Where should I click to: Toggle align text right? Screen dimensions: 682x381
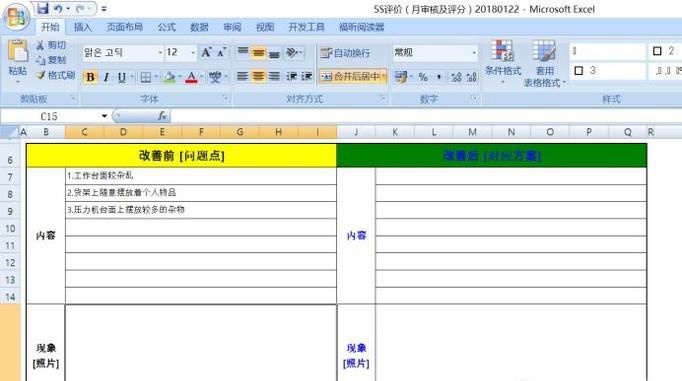[274, 77]
